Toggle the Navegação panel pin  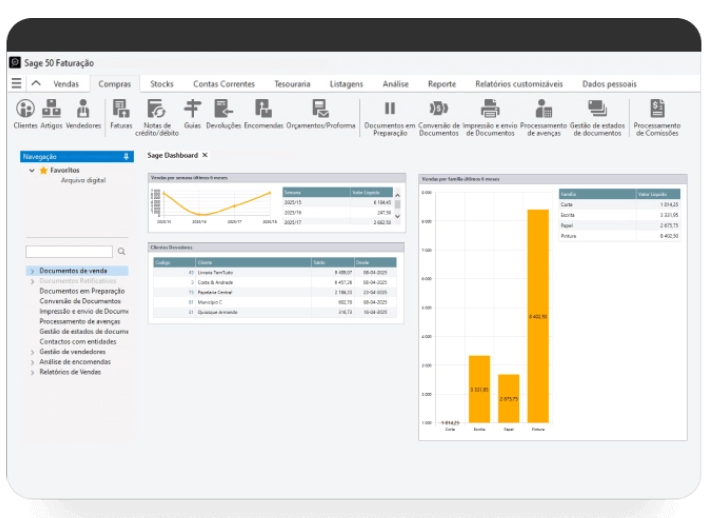(126, 157)
